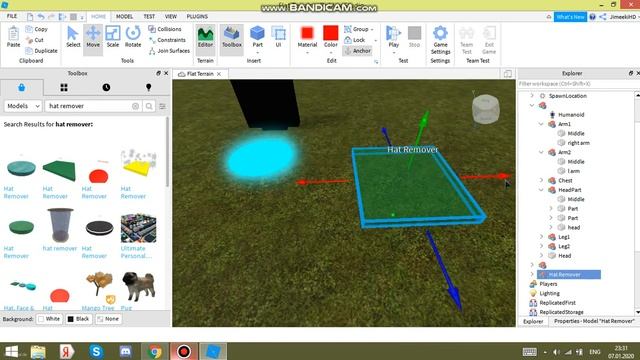Click the view orientation cube
640x360 pixels.
[x=485, y=109]
